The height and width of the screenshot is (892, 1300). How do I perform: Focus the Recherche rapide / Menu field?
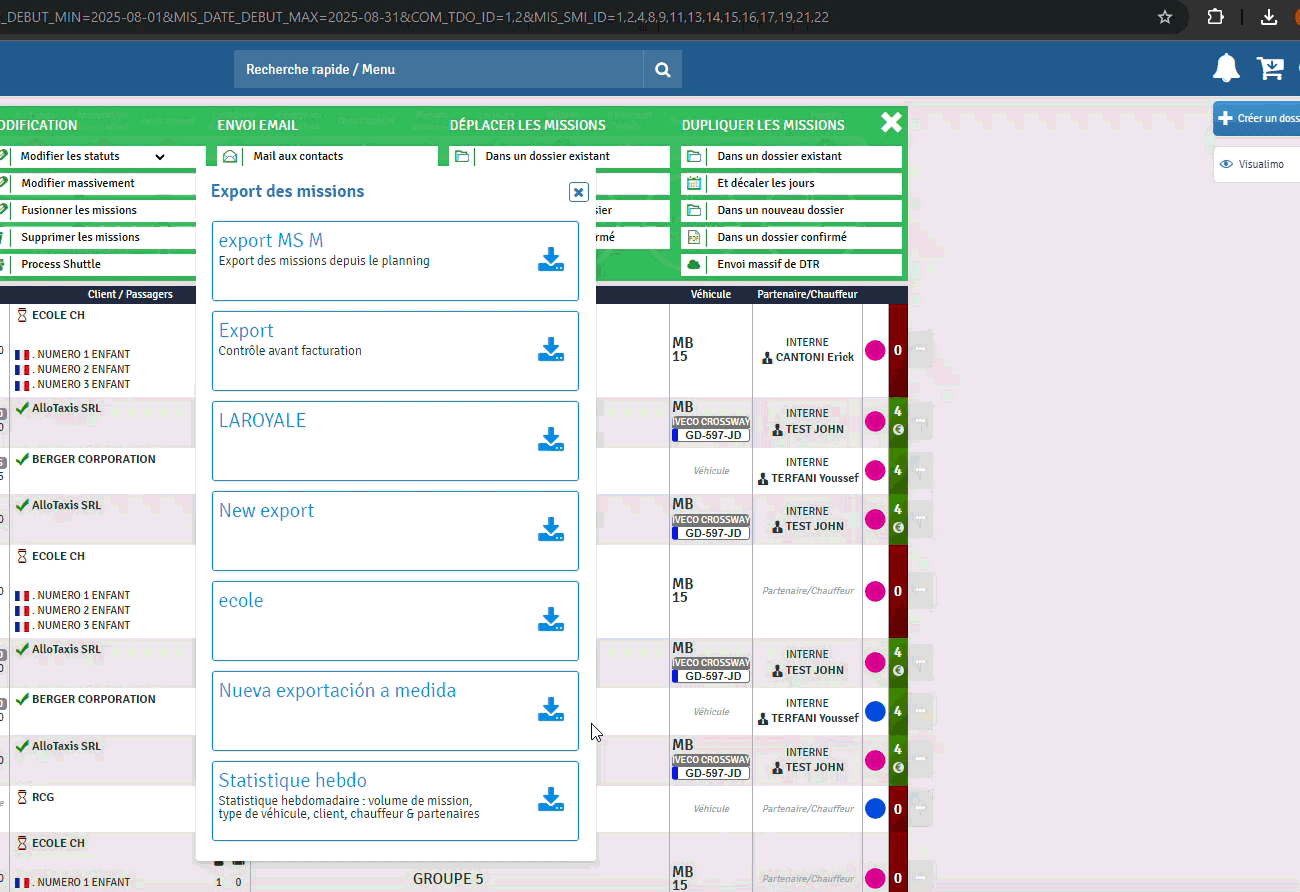438,70
